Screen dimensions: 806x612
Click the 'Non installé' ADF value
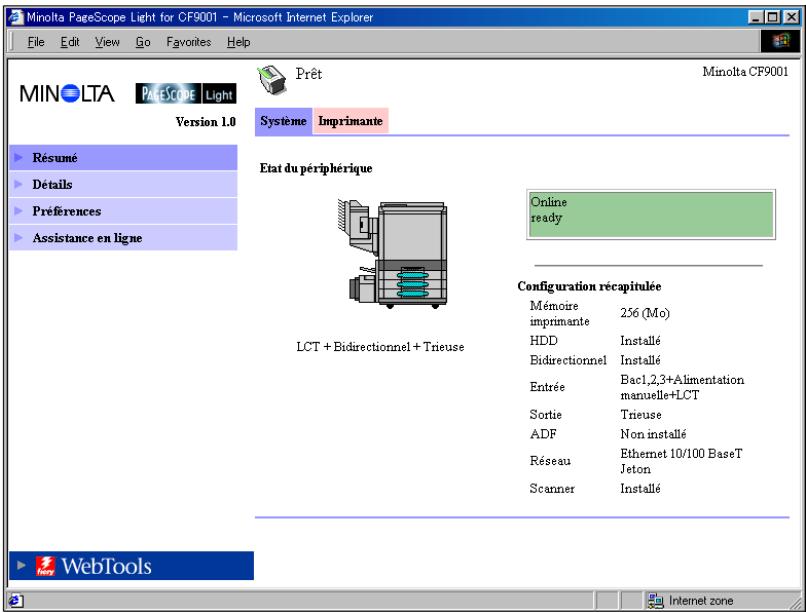tap(653, 434)
